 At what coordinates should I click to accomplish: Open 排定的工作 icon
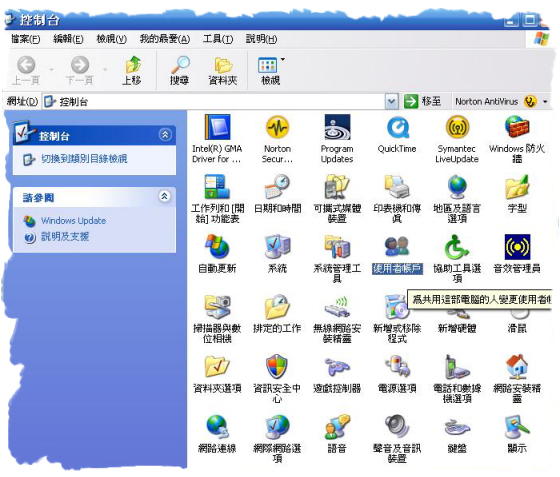(277, 306)
